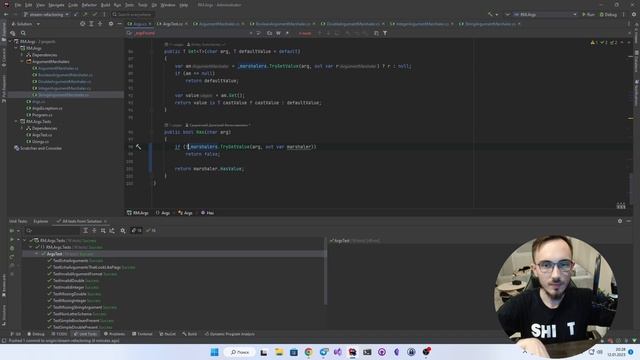Click the locate file target icon in Solution panel
Screen dimensions: 640x360
point(83,24)
